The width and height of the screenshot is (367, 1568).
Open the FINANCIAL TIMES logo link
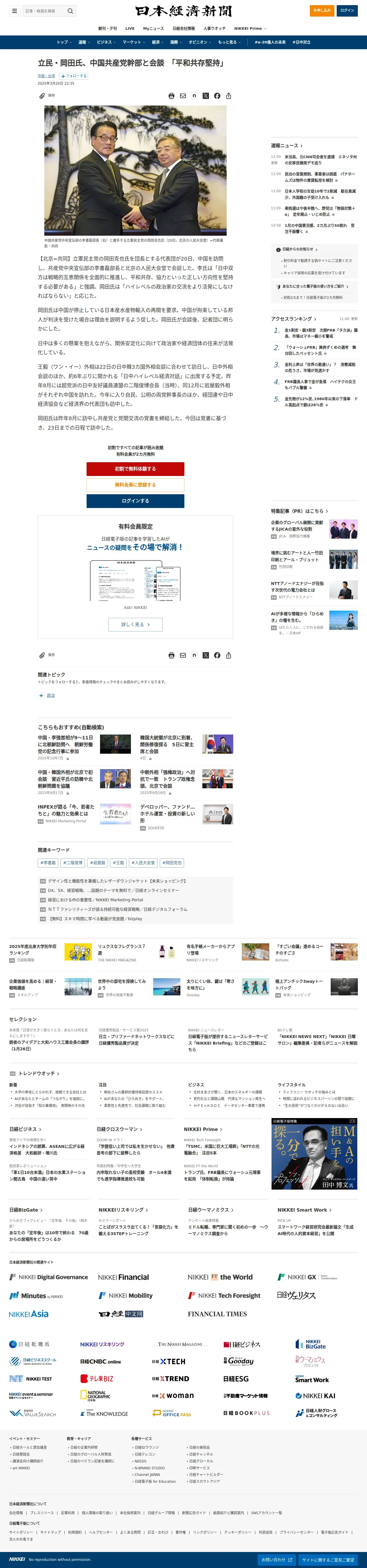click(x=217, y=1314)
